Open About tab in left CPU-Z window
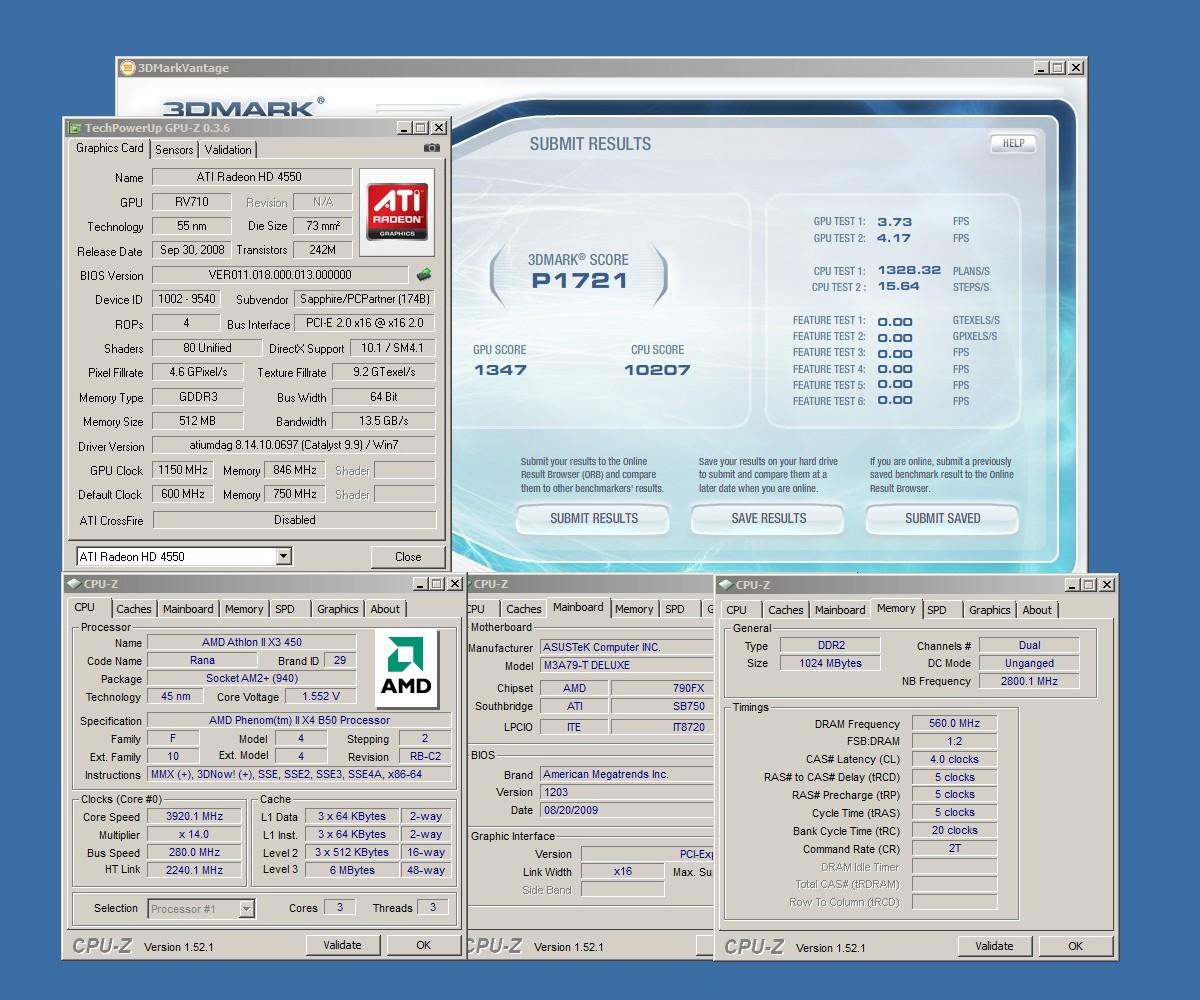 (385, 609)
